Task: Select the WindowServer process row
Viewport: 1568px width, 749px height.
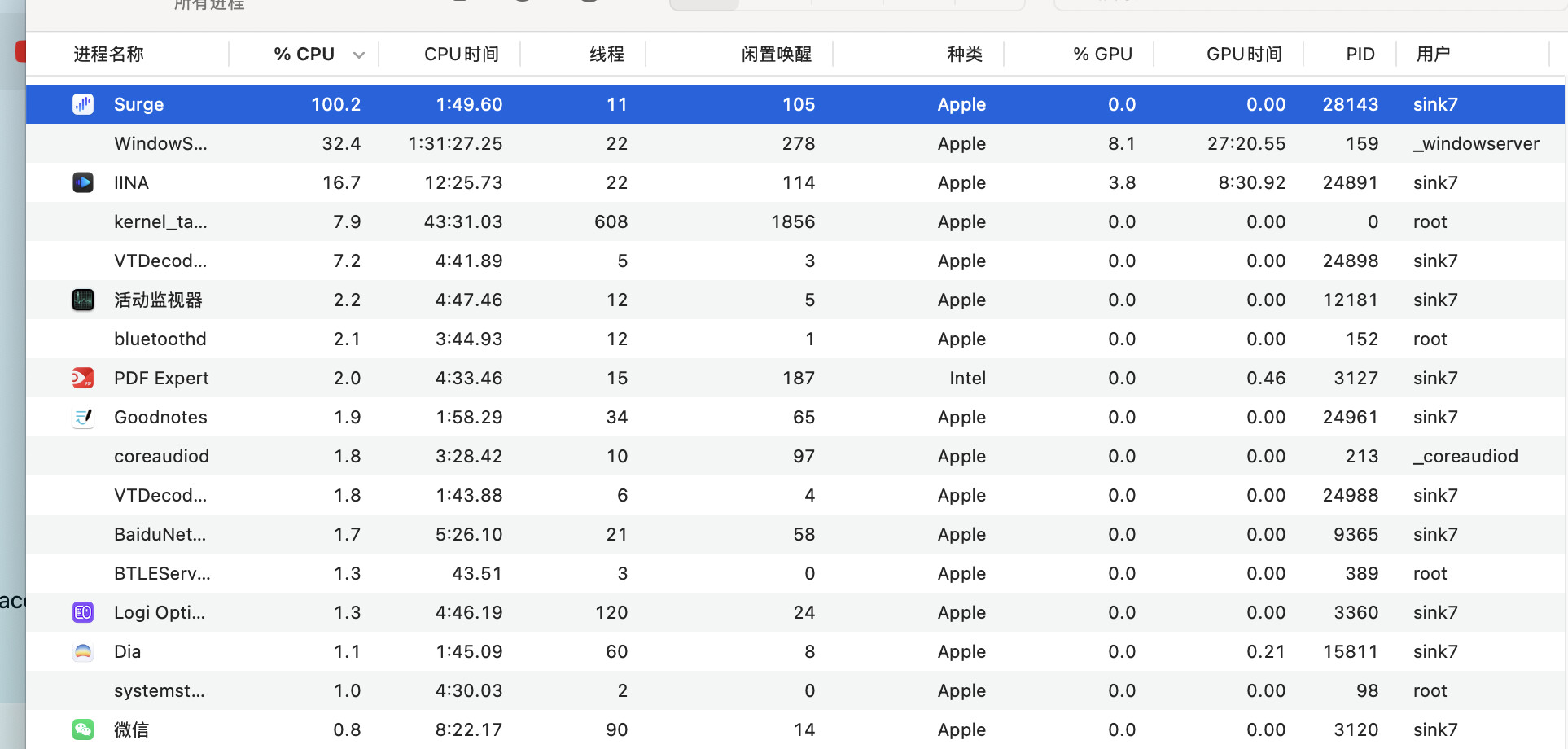Action: (x=795, y=143)
